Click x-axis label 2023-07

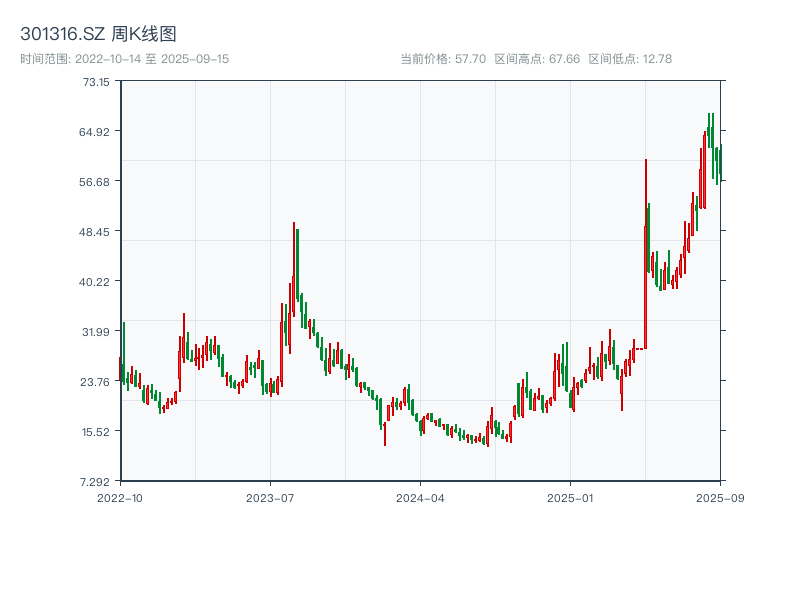click(x=270, y=498)
